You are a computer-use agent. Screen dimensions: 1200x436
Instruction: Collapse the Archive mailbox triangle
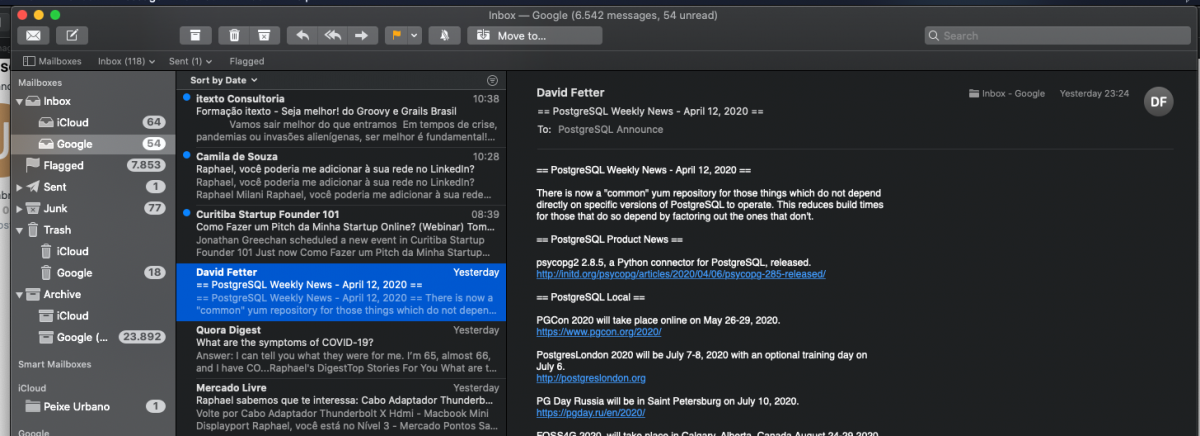click(x=19, y=294)
